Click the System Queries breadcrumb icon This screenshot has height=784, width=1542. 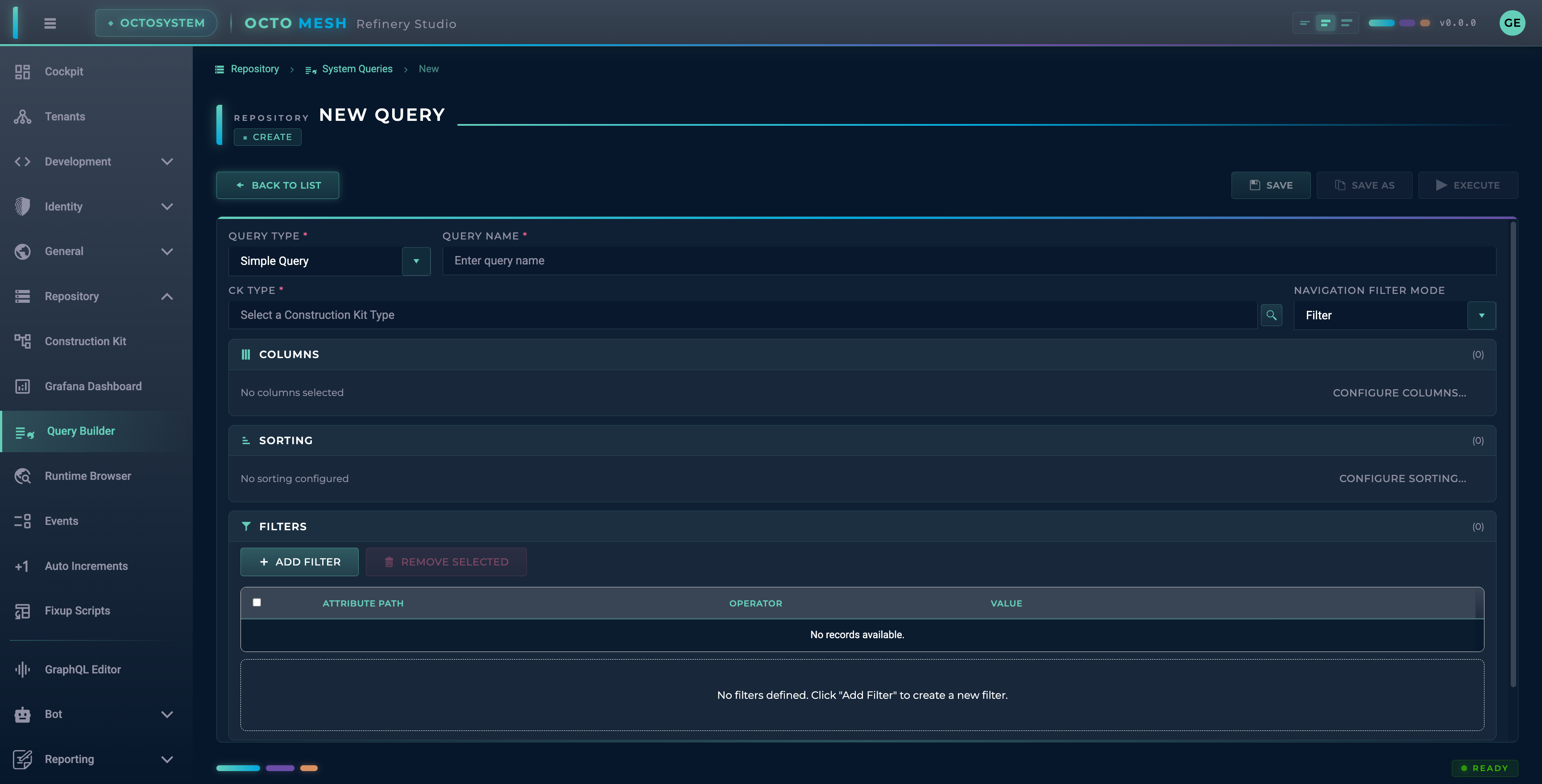[311, 70]
